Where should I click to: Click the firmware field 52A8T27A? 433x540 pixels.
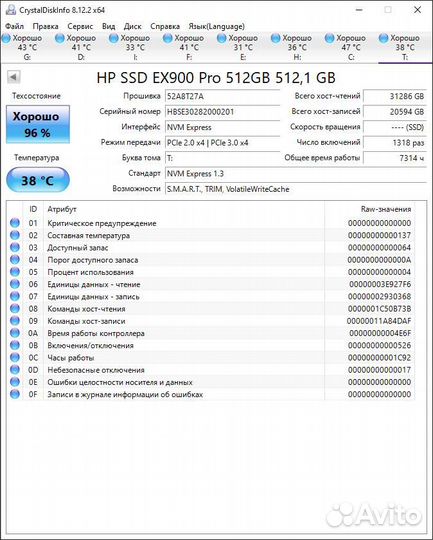point(223,96)
